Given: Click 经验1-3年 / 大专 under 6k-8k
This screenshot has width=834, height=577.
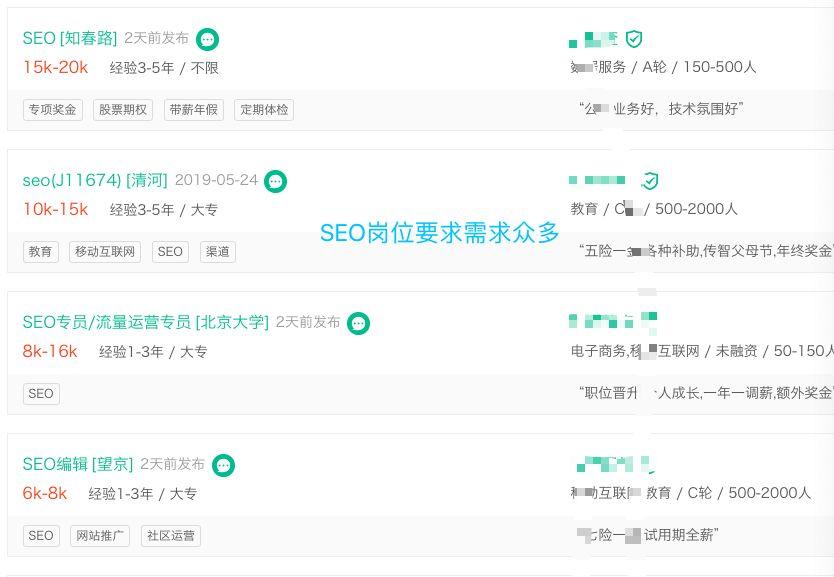Looking at the screenshot, I should click(143, 494).
